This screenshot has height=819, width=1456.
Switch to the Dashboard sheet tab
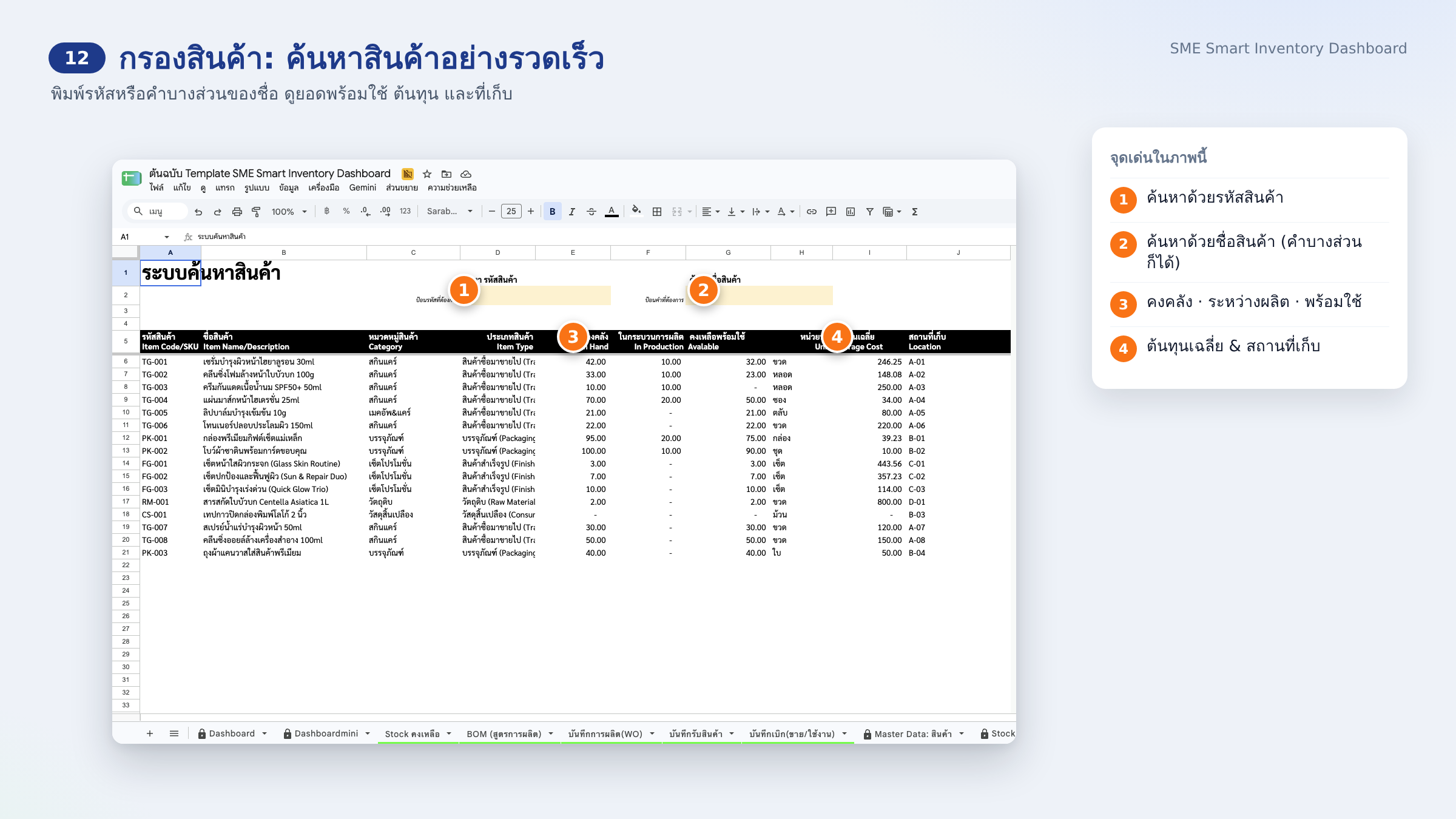[x=232, y=733]
